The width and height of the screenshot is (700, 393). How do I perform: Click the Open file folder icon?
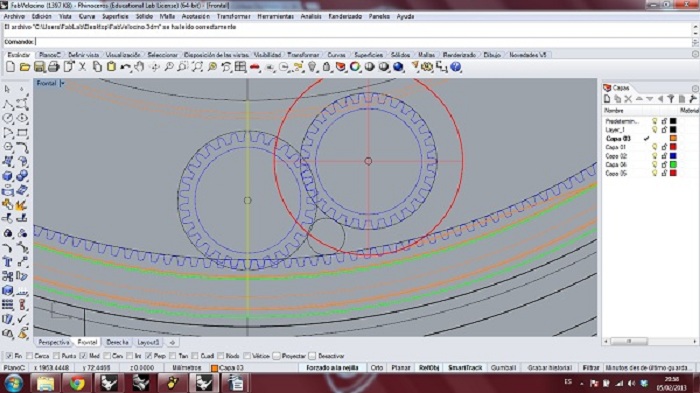[25, 67]
